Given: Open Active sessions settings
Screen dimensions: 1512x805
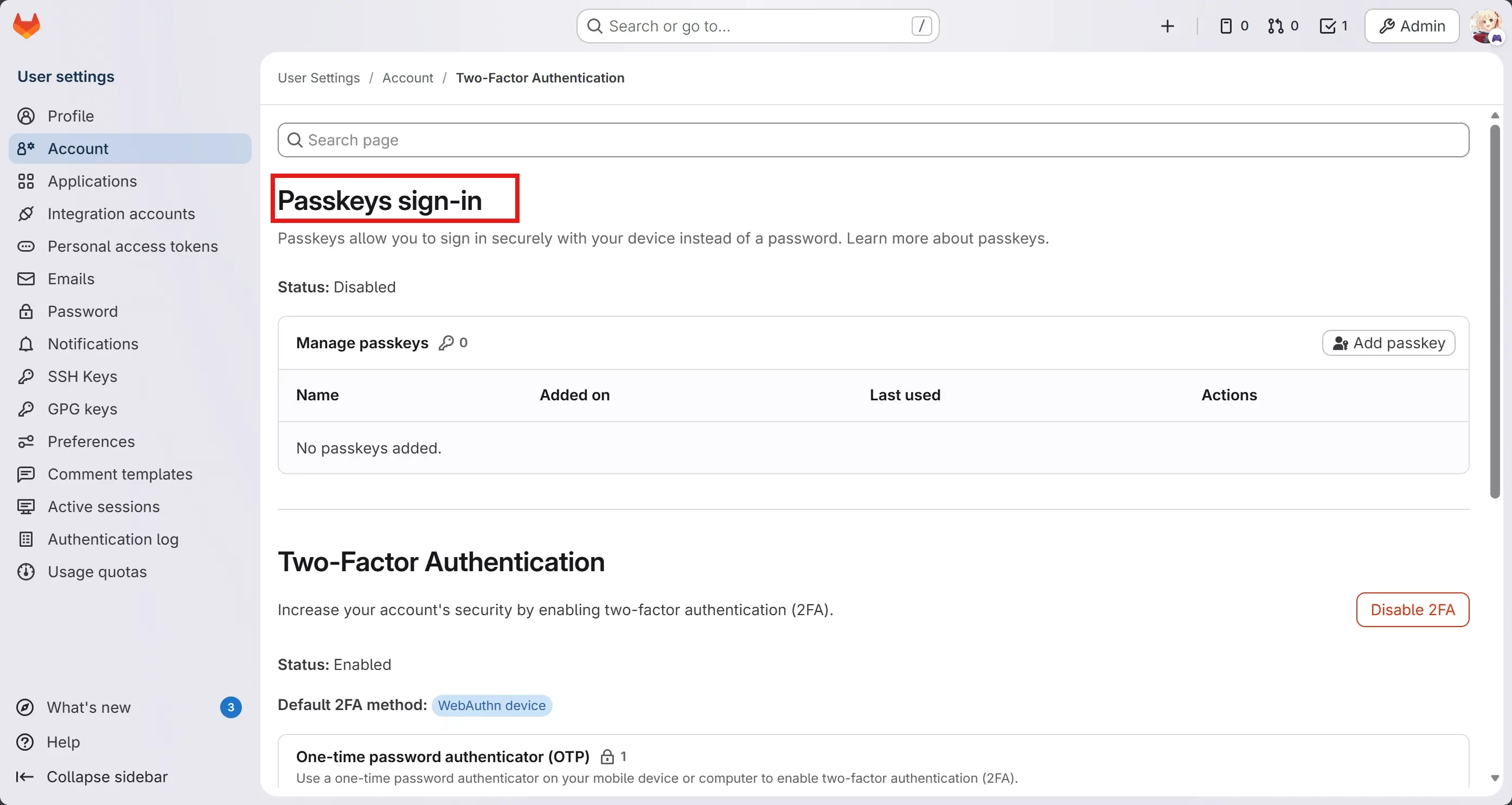Looking at the screenshot, I should [103, 507].
